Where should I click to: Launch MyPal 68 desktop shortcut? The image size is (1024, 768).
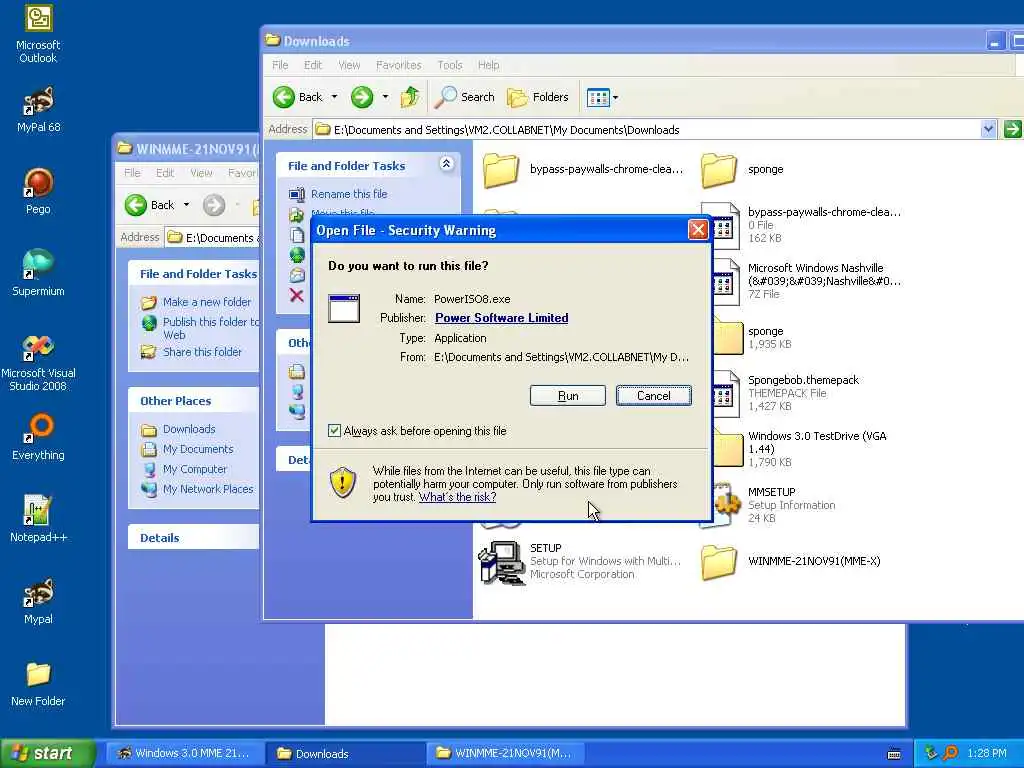tap(38, 109)
